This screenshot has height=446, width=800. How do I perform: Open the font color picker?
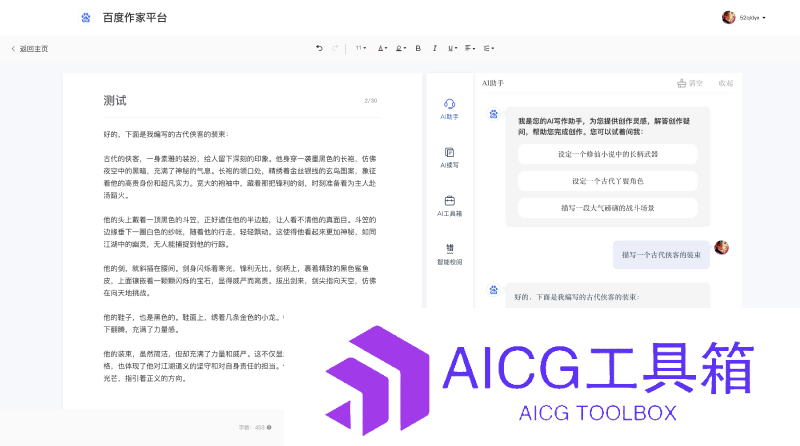[382, 48]
